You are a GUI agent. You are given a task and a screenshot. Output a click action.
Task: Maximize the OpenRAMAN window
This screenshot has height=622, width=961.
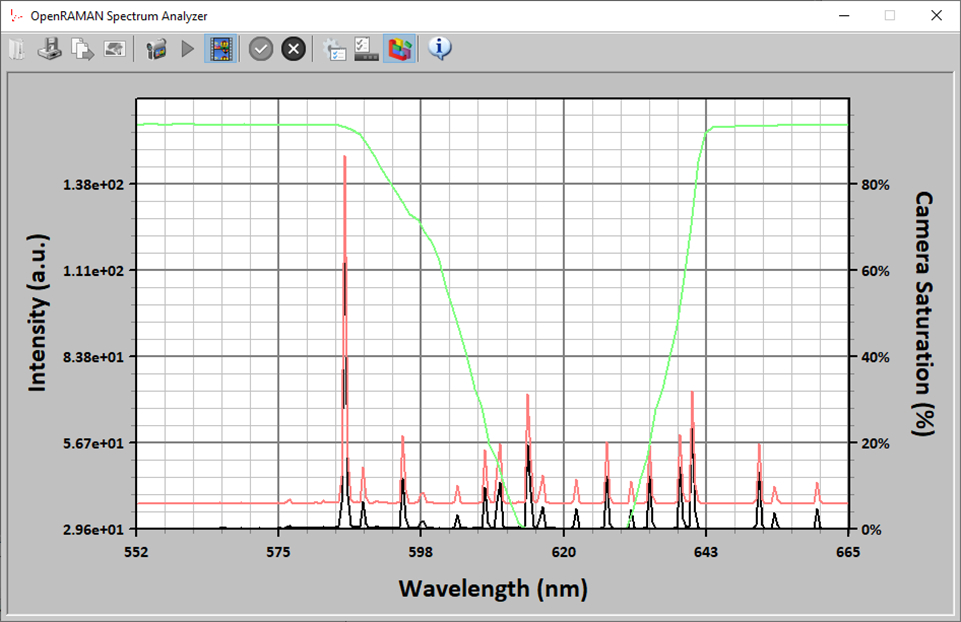tap(889, 15)
